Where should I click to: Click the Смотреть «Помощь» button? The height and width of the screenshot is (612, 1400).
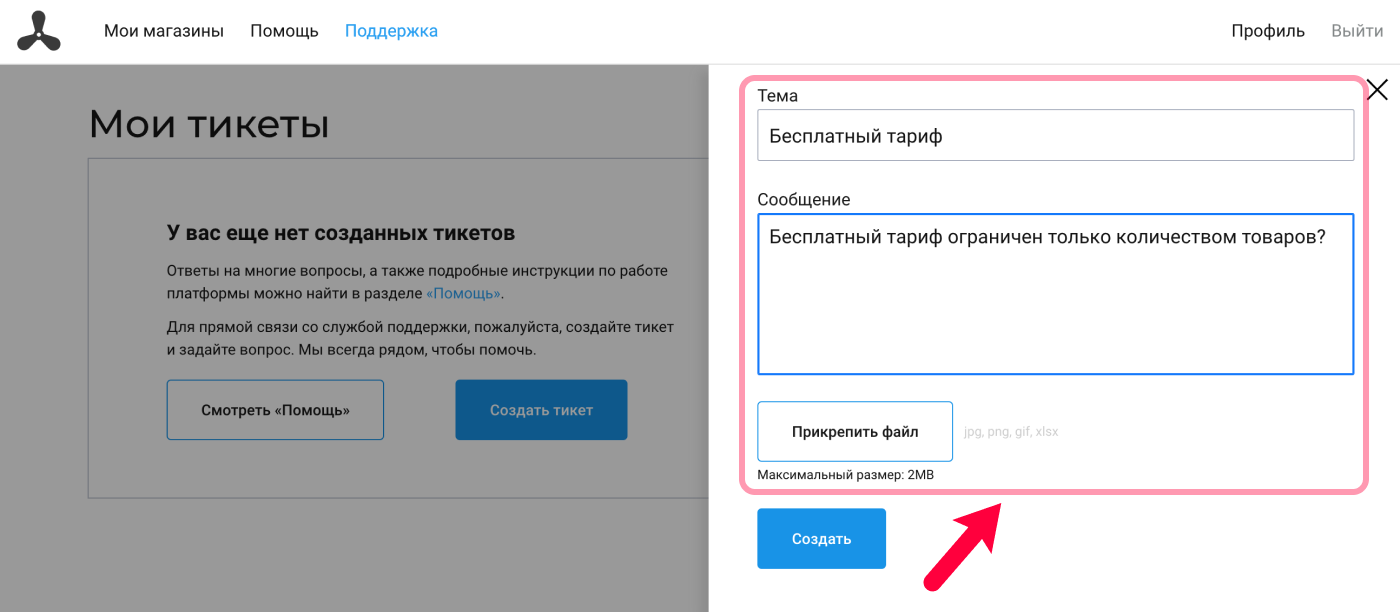(275, 410)
